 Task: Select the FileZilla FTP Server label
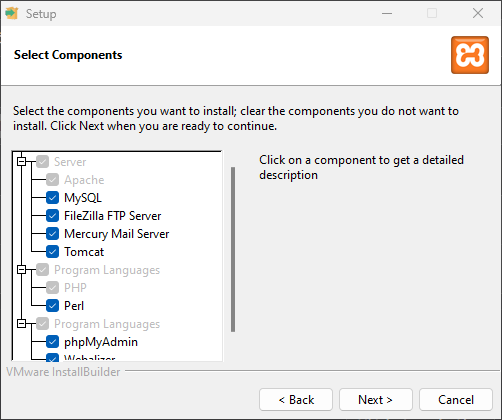coord(112,216)
